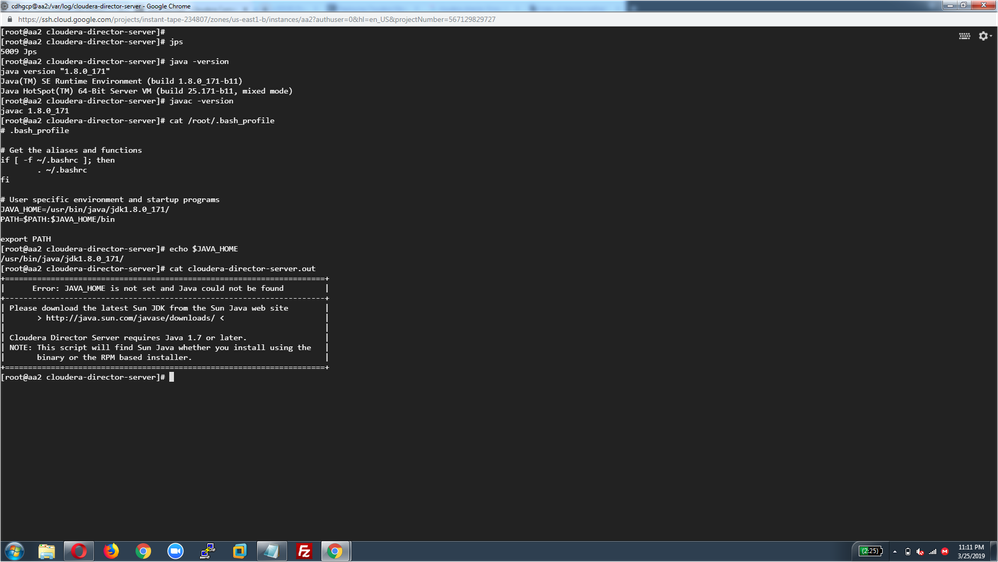Open the Zoom meeting app in taskbar
Screen dimensions: 998x562
[176, 551]
